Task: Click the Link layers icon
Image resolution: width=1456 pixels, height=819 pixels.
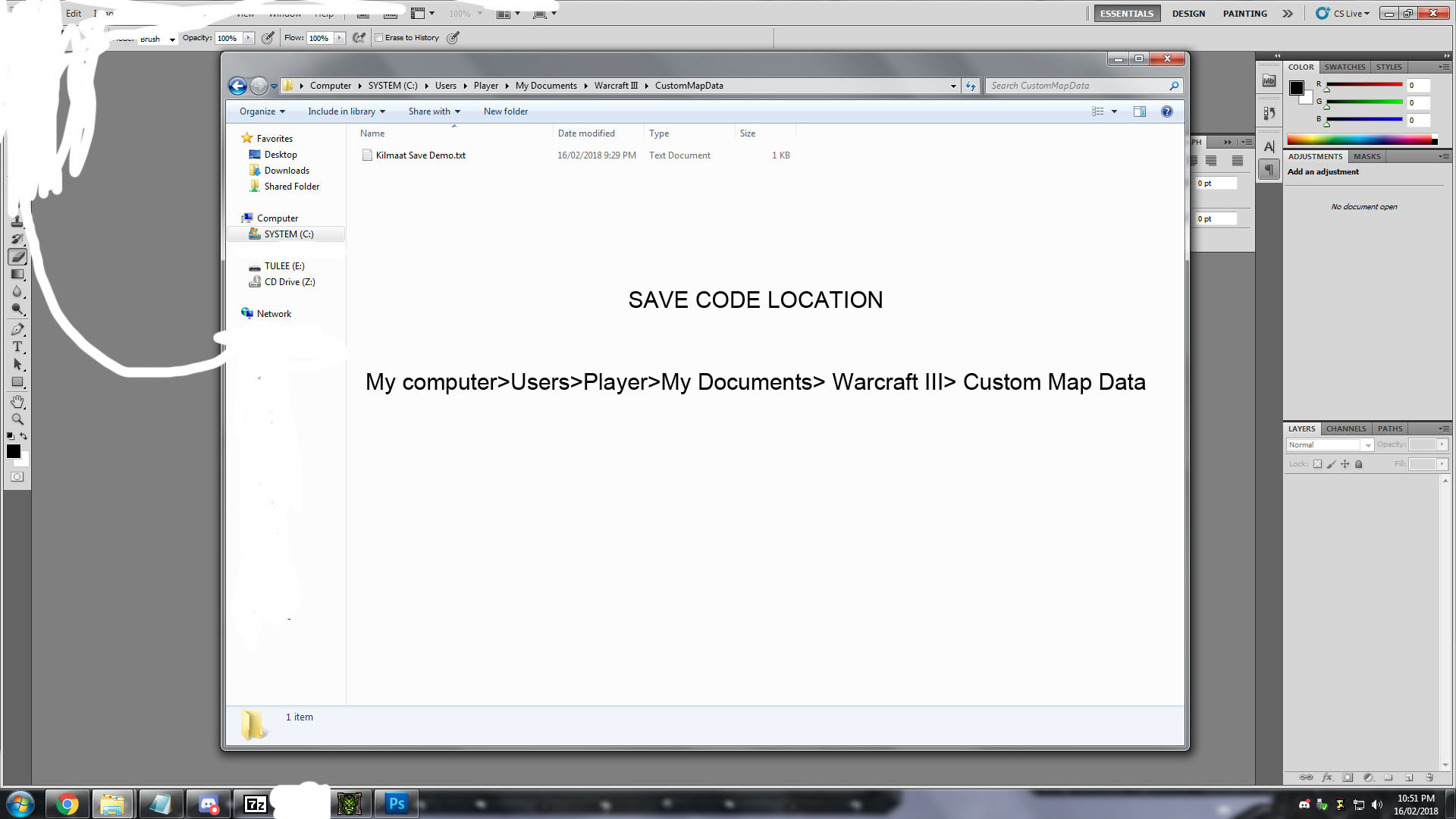Action: pyautogui.click(x=1306, y=777)
